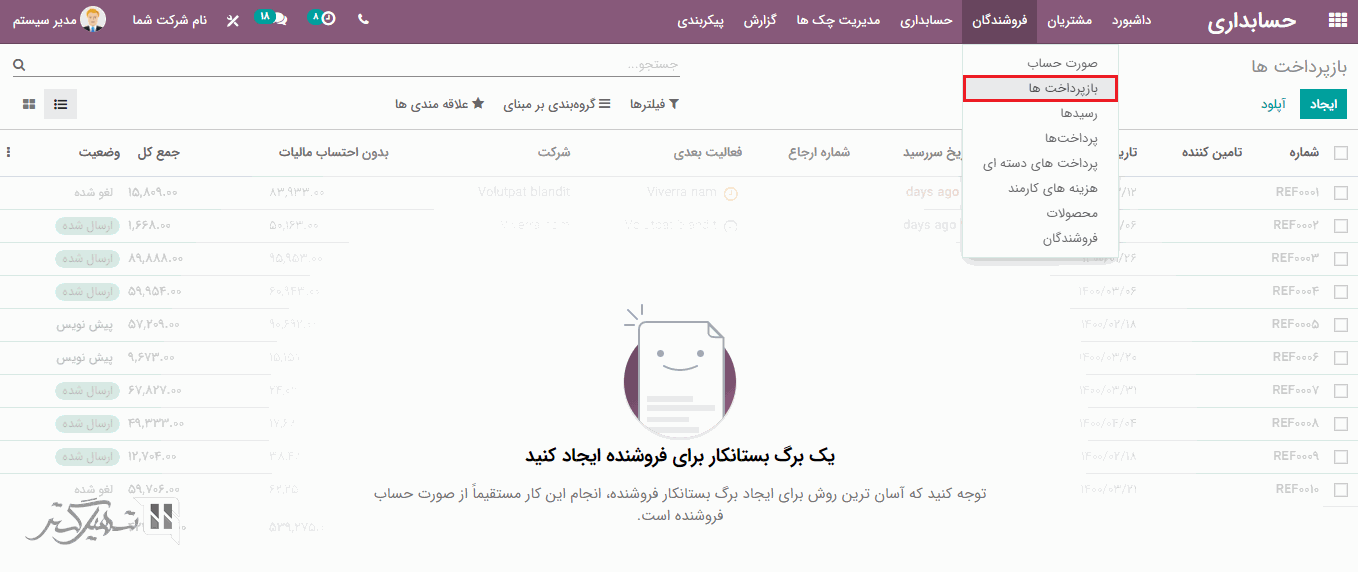Click the phone icon in top bar
The width and height of the screenshot is (1358, 572).
[x=363, y=20]
